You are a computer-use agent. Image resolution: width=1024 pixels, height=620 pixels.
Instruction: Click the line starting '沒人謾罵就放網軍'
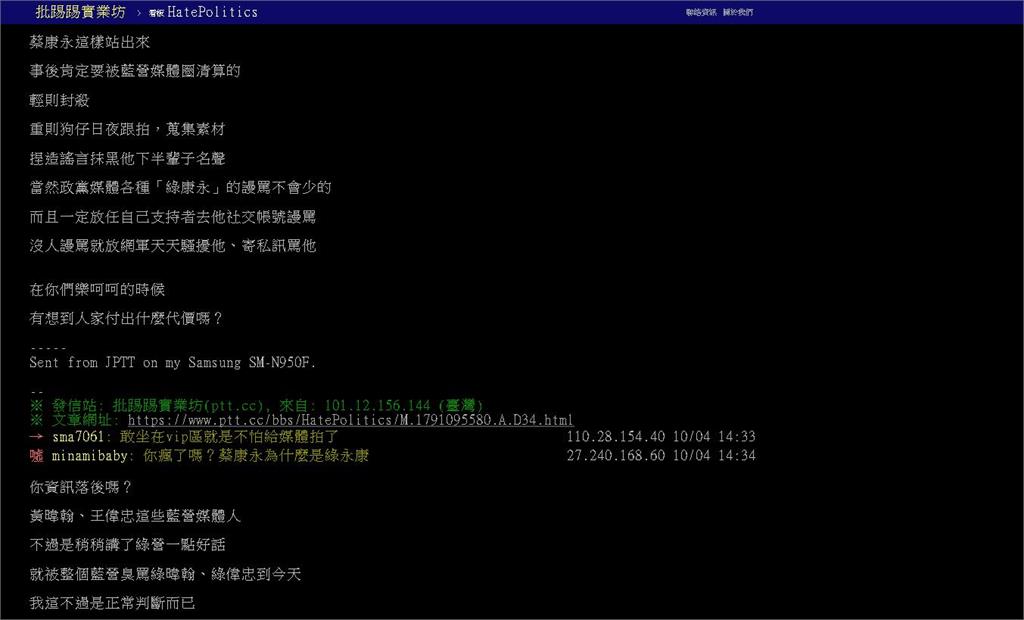click(172, 246)
